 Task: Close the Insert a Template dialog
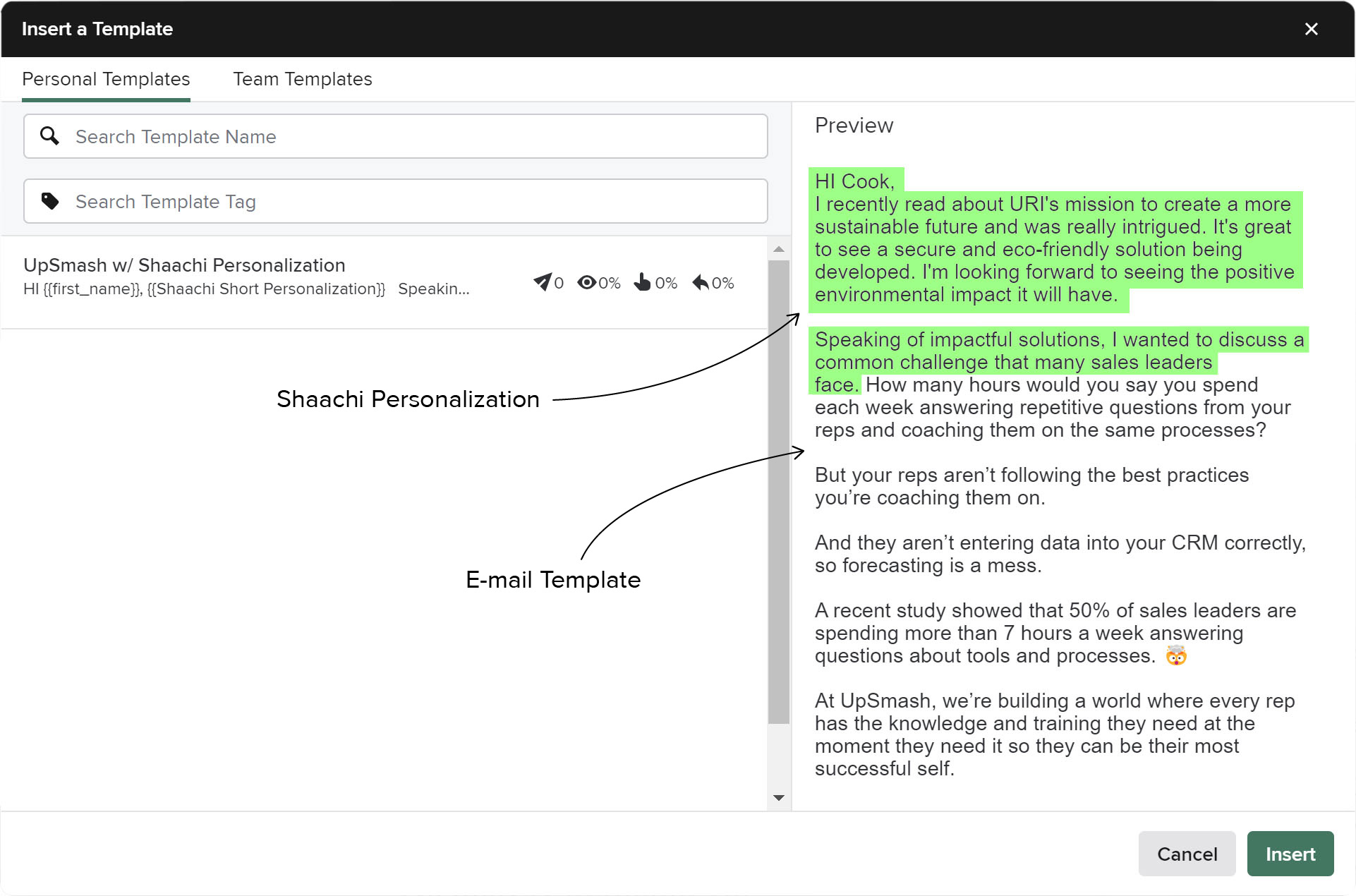(1311, 29)
